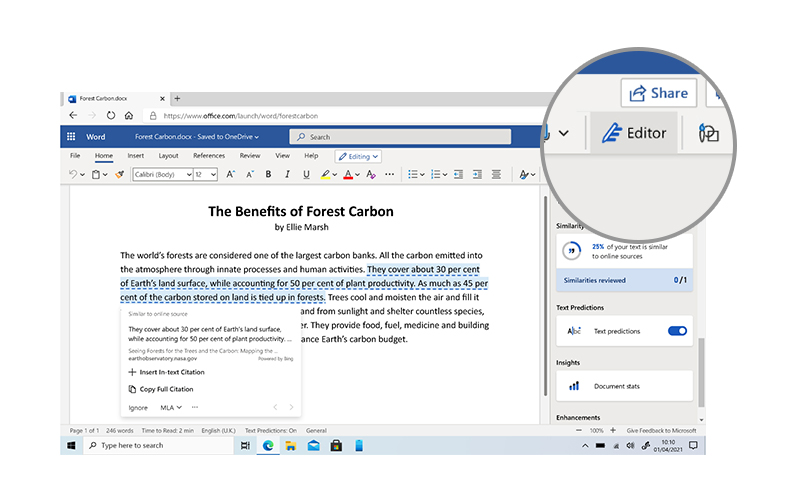Viewport: 800px width, 500px height.
Task: Apply the red font color
Action: [x=348, y=174]
